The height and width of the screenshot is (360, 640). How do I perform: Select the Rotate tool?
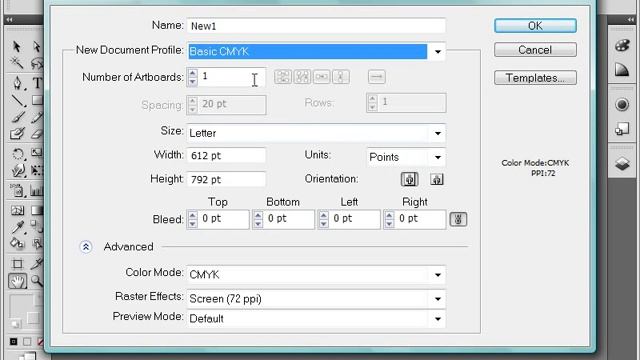coord(18,154)
